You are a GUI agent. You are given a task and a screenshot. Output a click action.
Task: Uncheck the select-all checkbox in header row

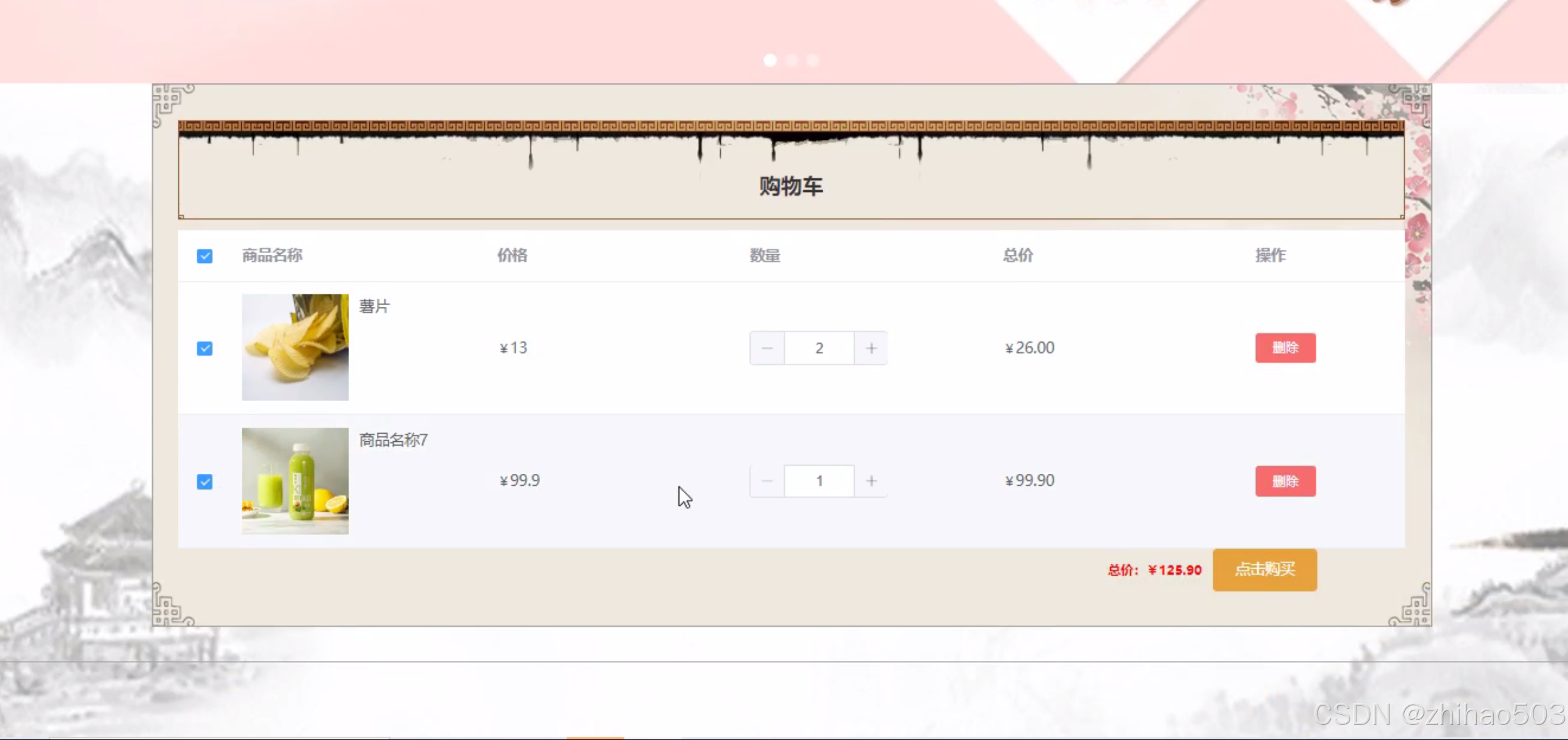point(205,256)
